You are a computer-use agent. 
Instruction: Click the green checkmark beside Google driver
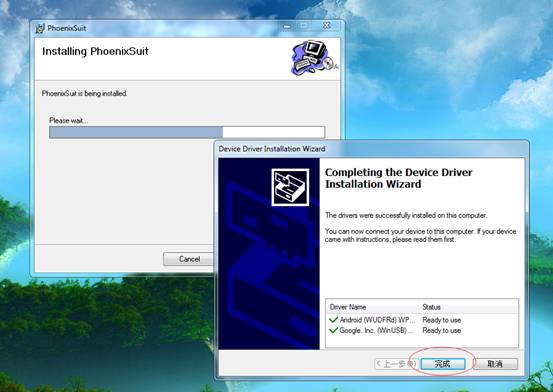coord(333,331)
